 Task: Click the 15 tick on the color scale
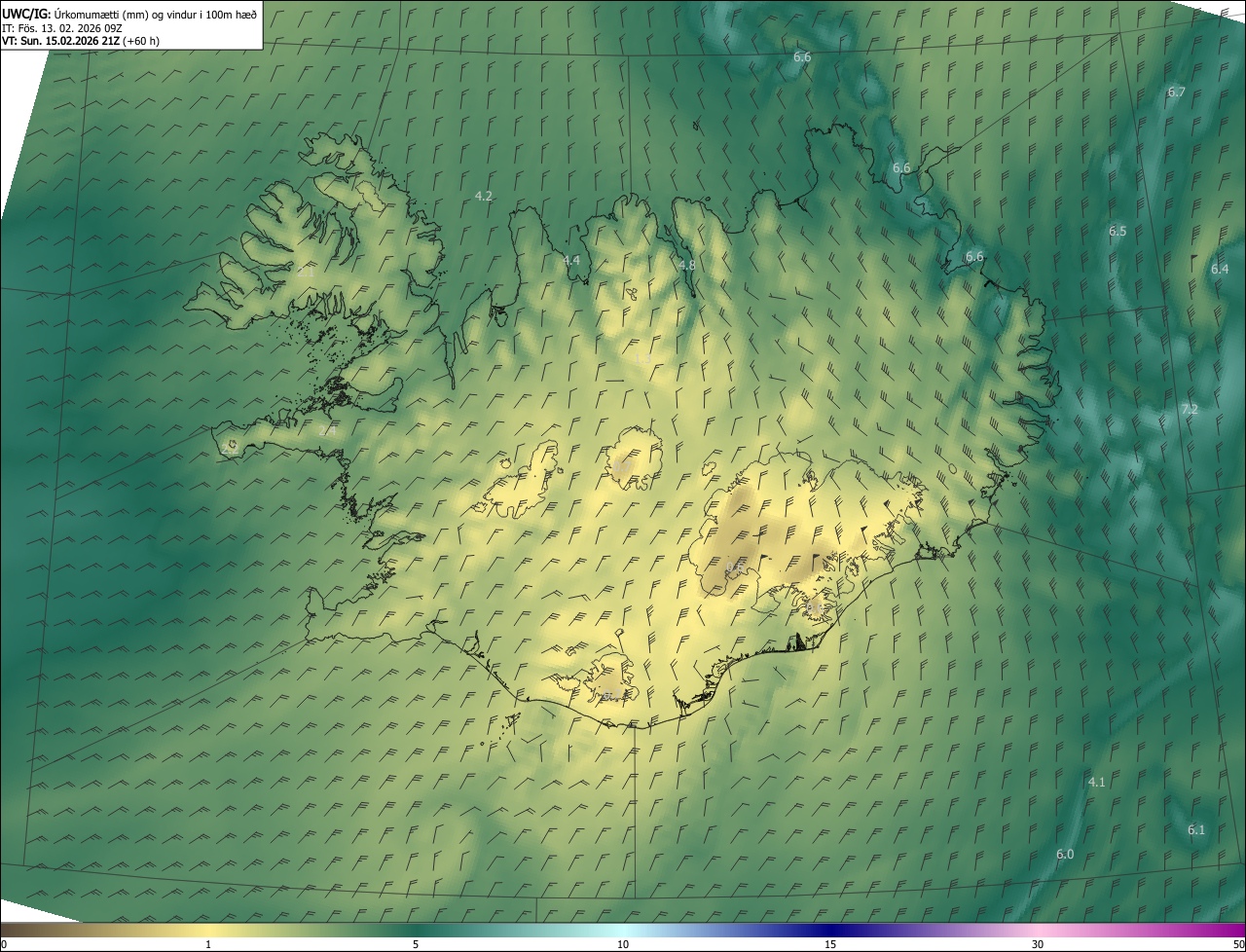click(x=830, y=944)
